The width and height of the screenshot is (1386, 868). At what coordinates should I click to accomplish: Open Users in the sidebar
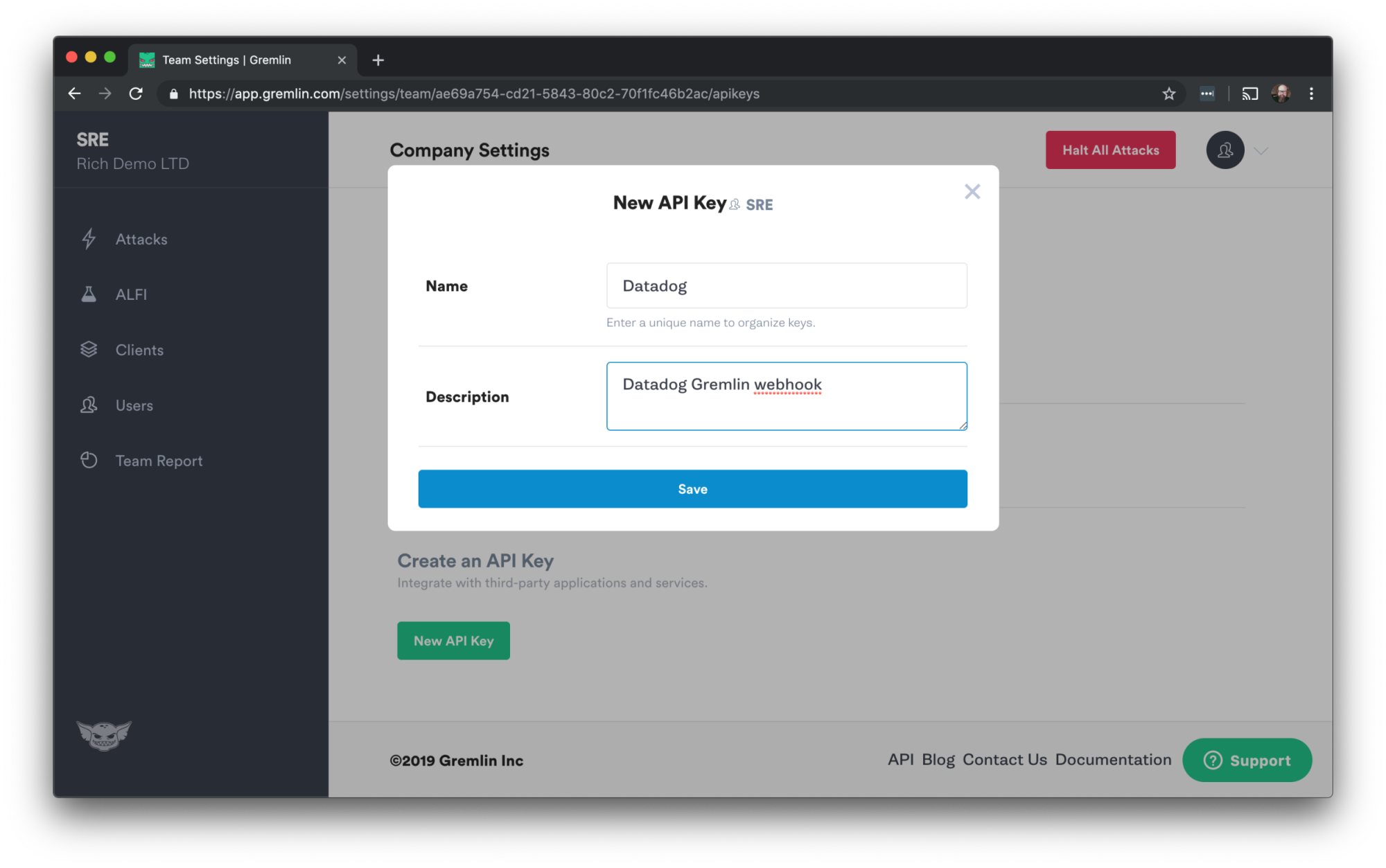click(x=134, y=405)
